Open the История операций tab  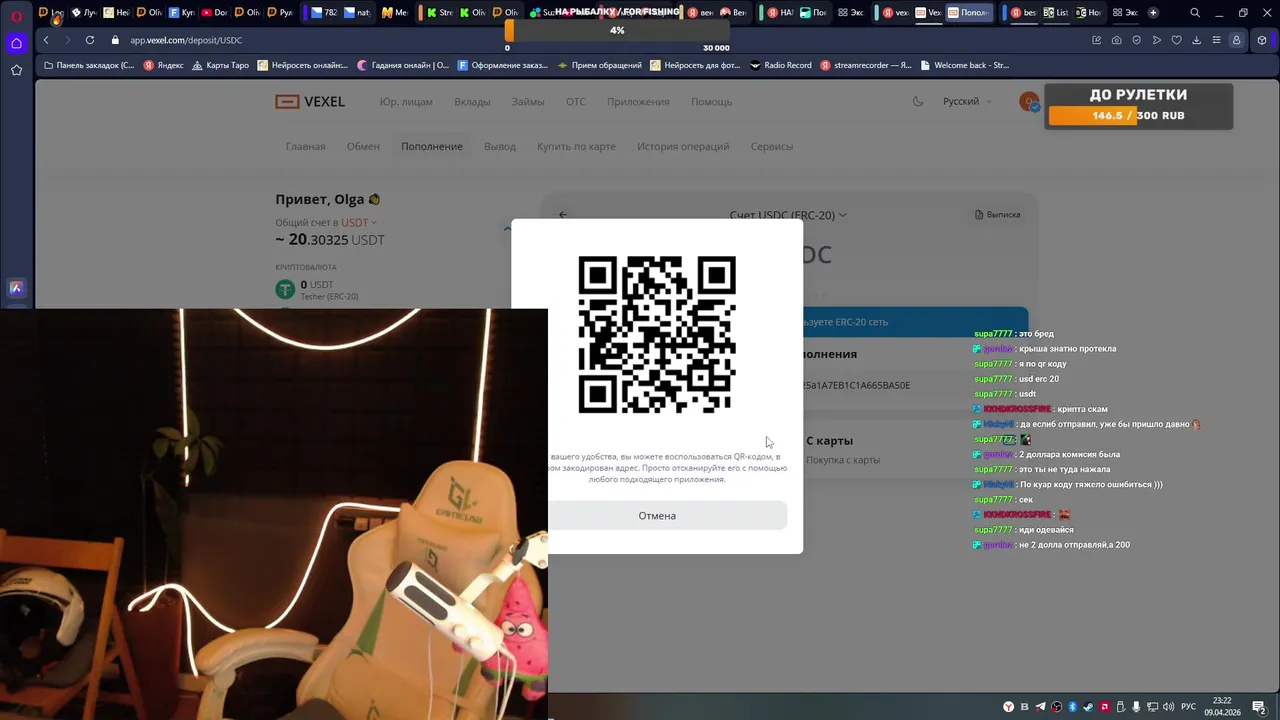click(x=683, y=146)
